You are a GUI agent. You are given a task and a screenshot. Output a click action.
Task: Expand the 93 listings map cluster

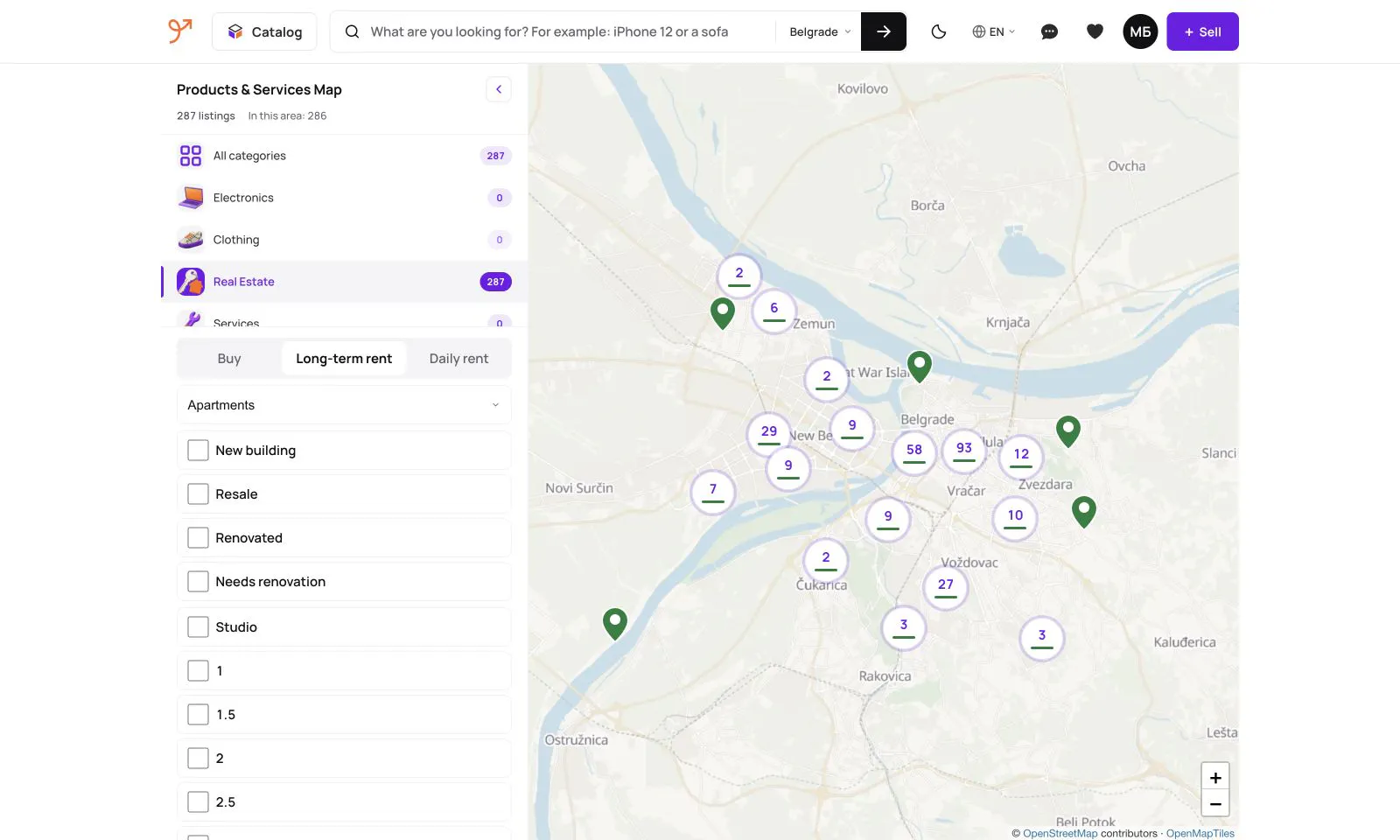tap(964, 451)
